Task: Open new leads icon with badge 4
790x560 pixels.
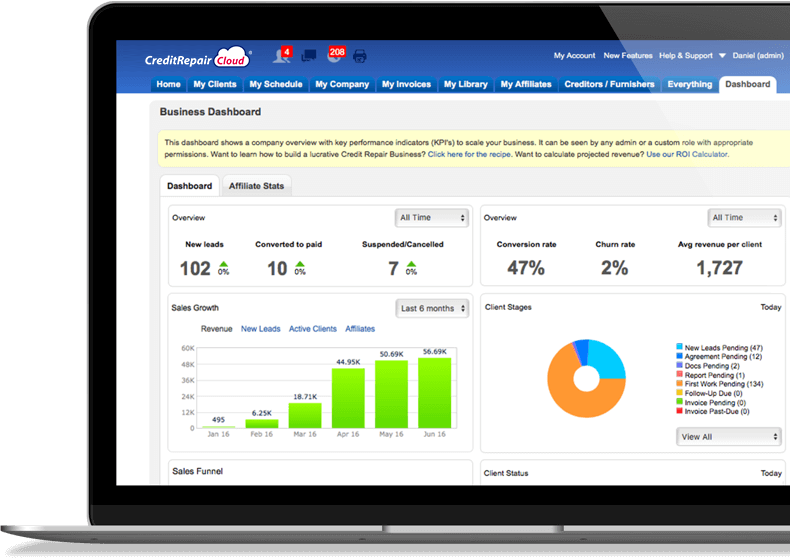Action: (282, 56)
